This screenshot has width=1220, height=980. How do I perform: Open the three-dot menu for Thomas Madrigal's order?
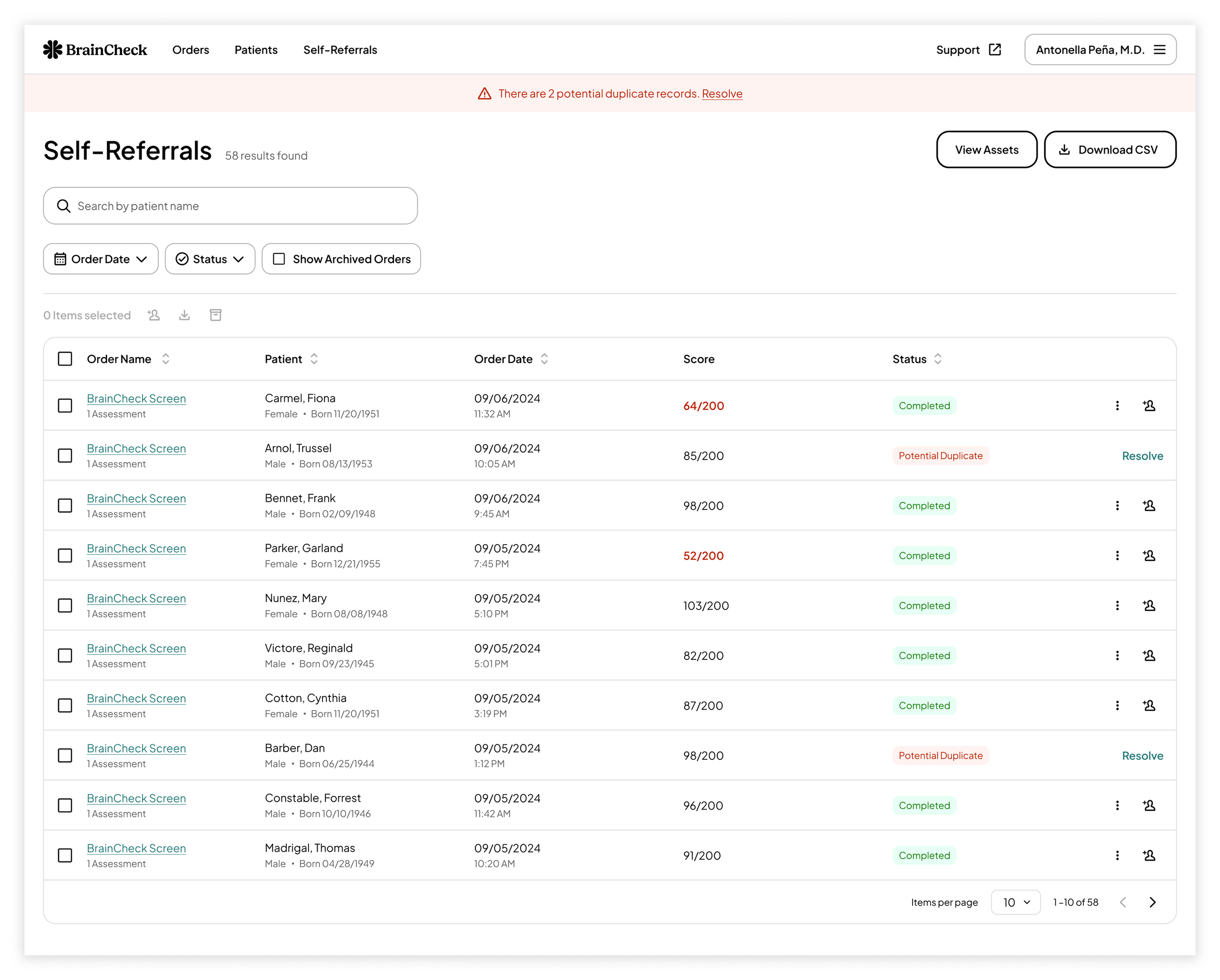click(1117, 855)
